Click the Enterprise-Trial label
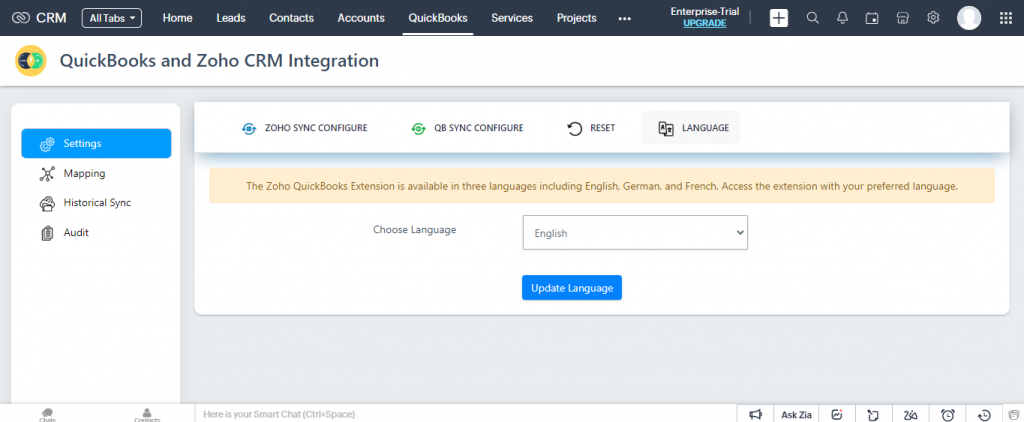The image size is (1024, 422). click(x=705, y=11)
